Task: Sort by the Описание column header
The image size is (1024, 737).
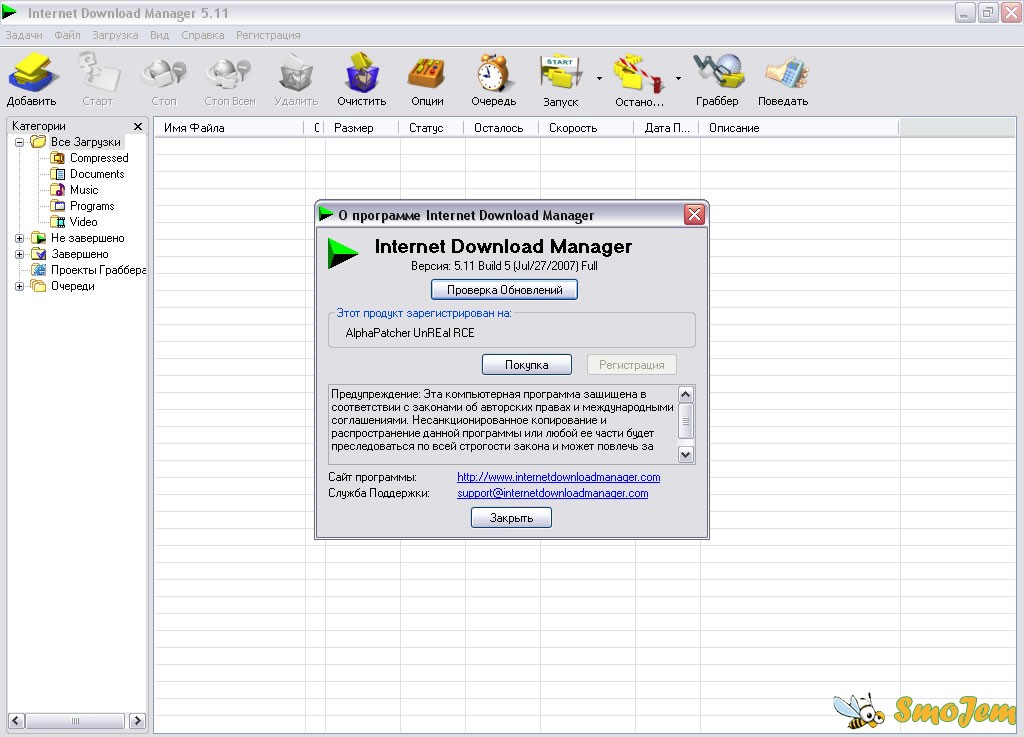Action: pos(799,128)
